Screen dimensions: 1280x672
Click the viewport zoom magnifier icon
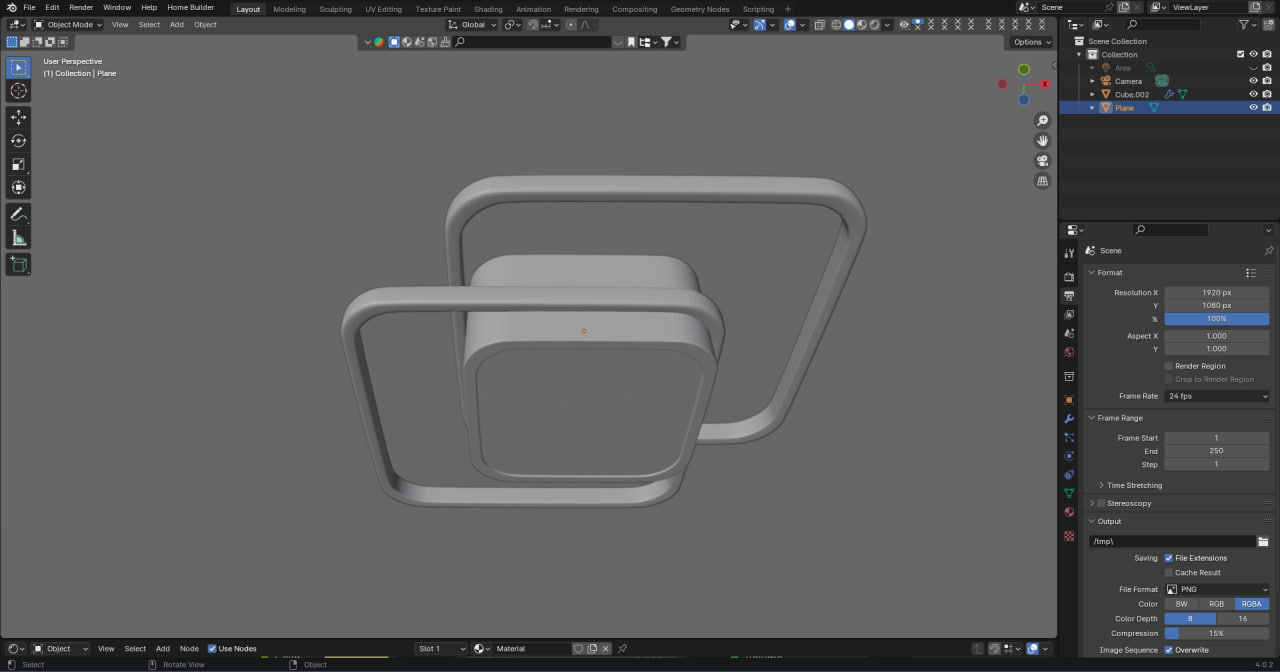point(1042,121)
